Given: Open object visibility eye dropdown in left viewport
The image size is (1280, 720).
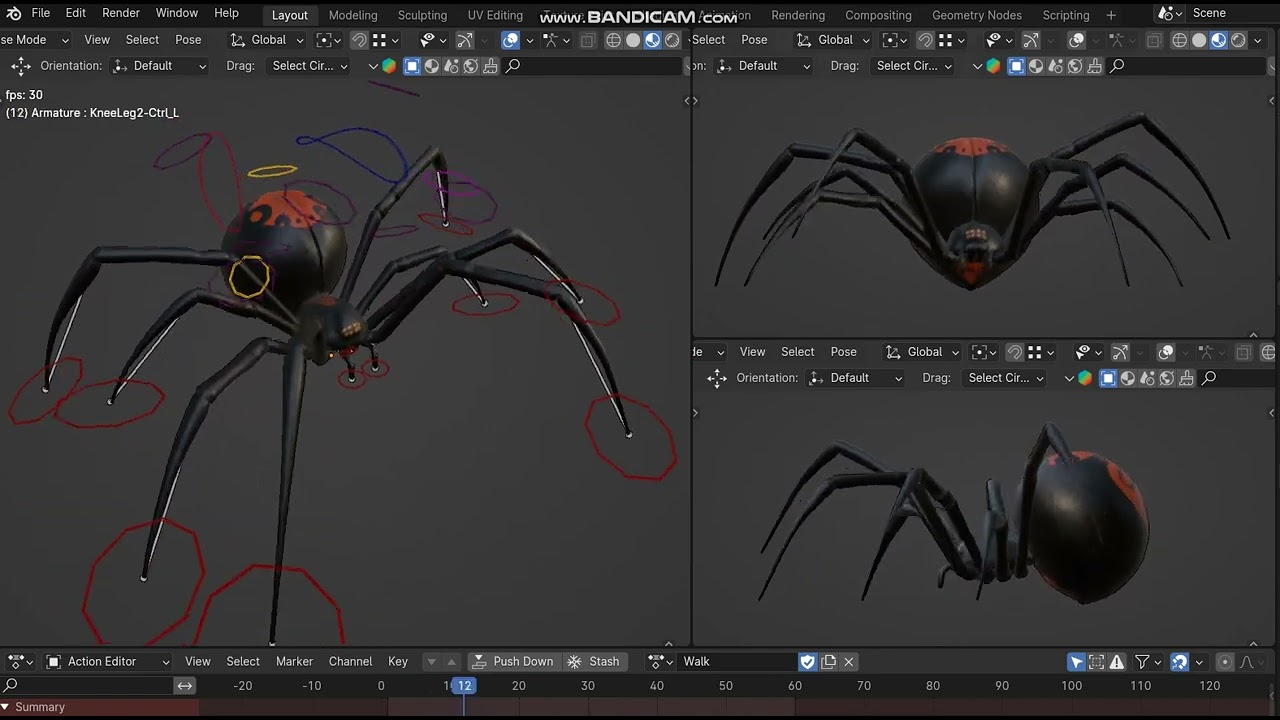Looking at the screenshot, I should 433,40.
